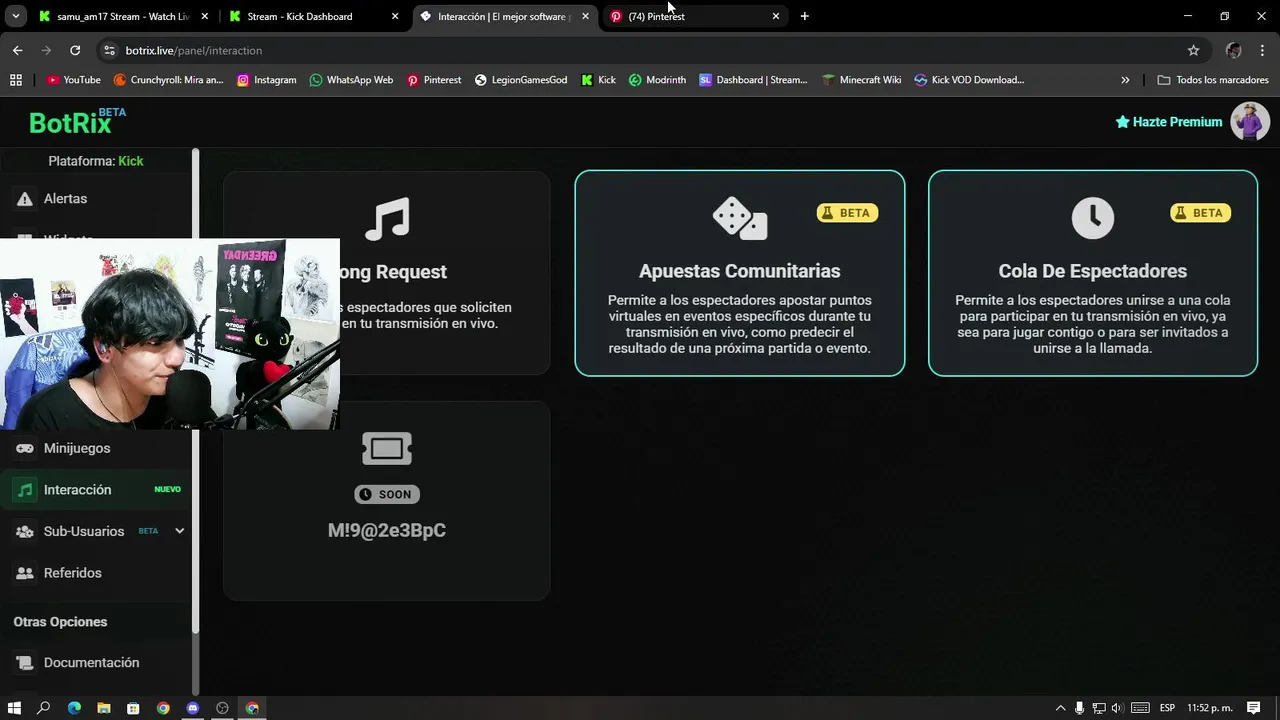This screenshot has width=1280, height=720.
Task: Click the Plataforma: Kick label
Action: [96, 161]
